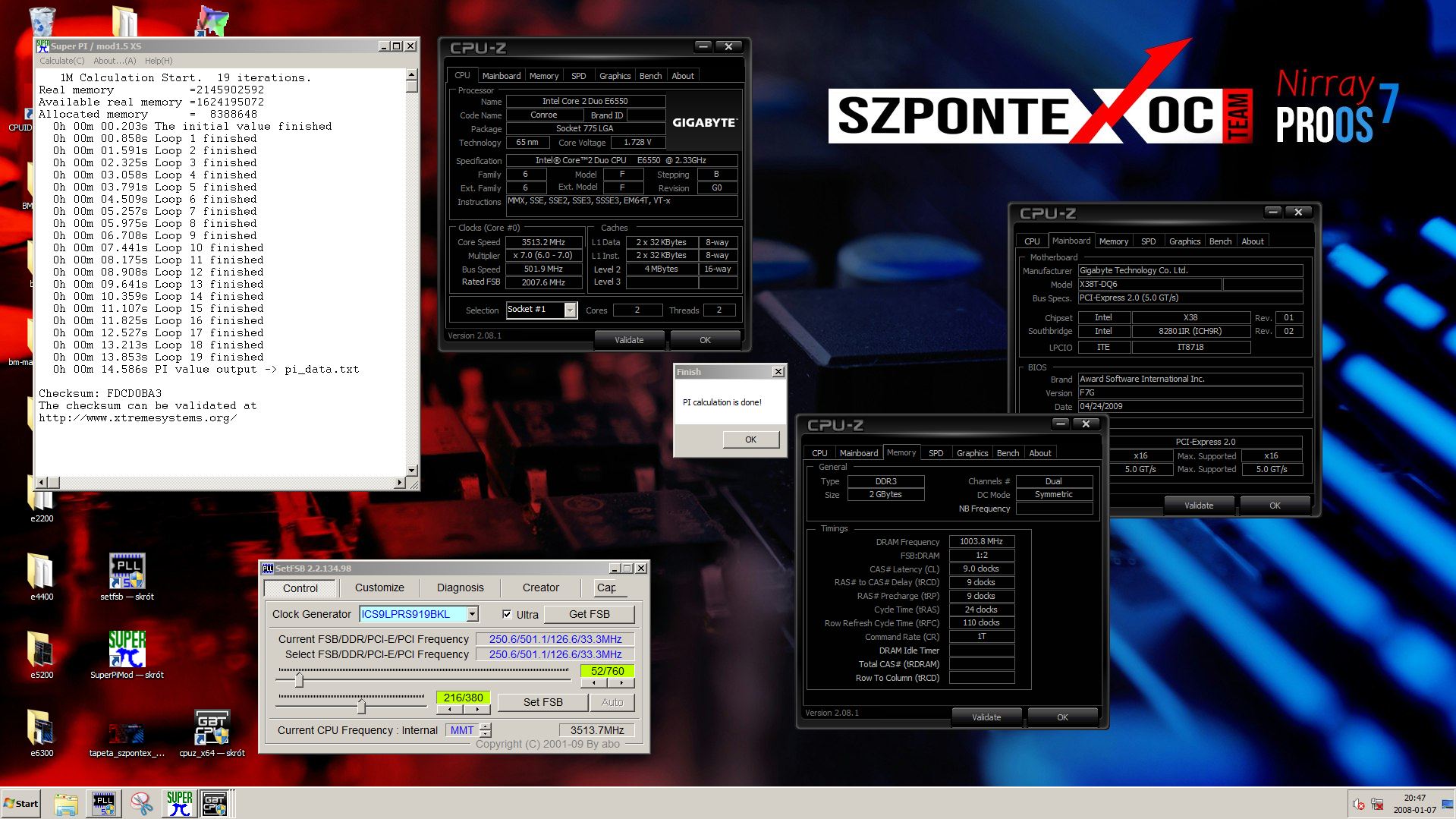Viewport: 1456px width, 819px height.
Task: Select the Control tab in SetFSB
Action: pyautogui.click(x=300, y=588)
